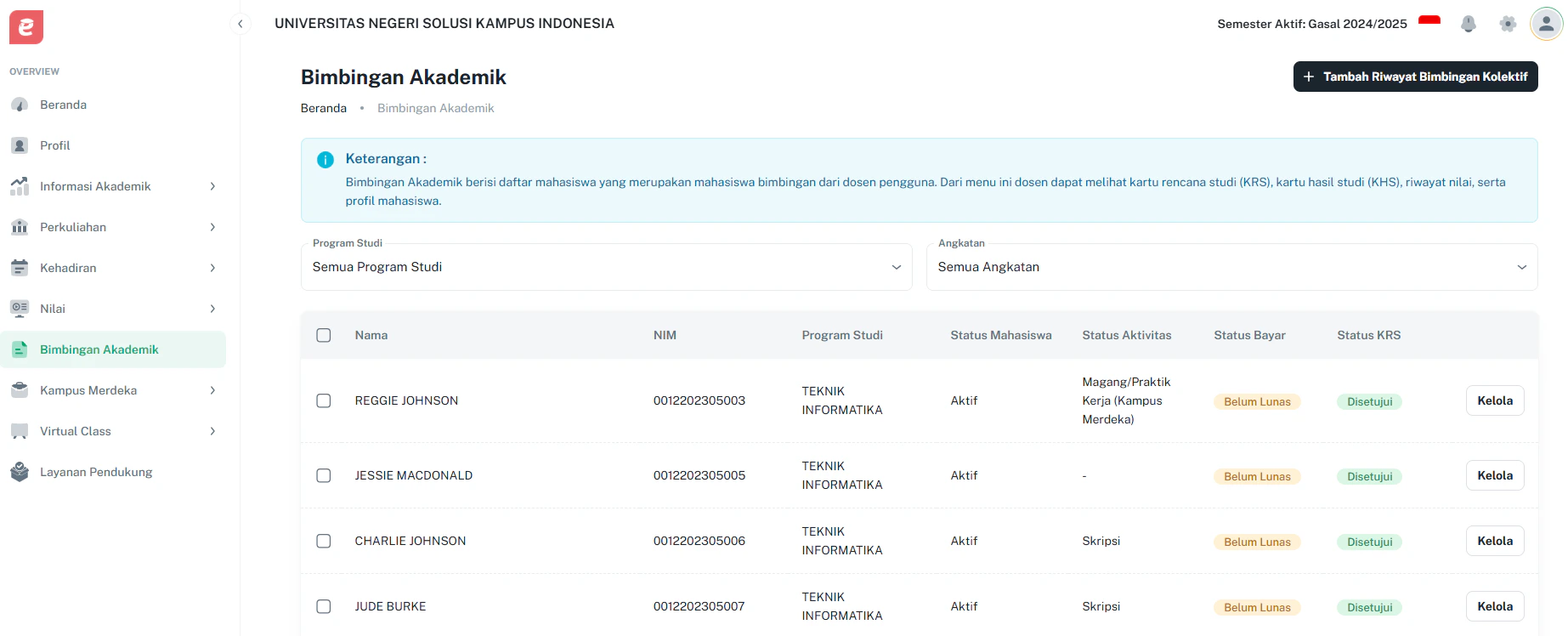Expand Virtual Class submenu chevron
Screen dimensions: 1568x636
coord(212,431)
